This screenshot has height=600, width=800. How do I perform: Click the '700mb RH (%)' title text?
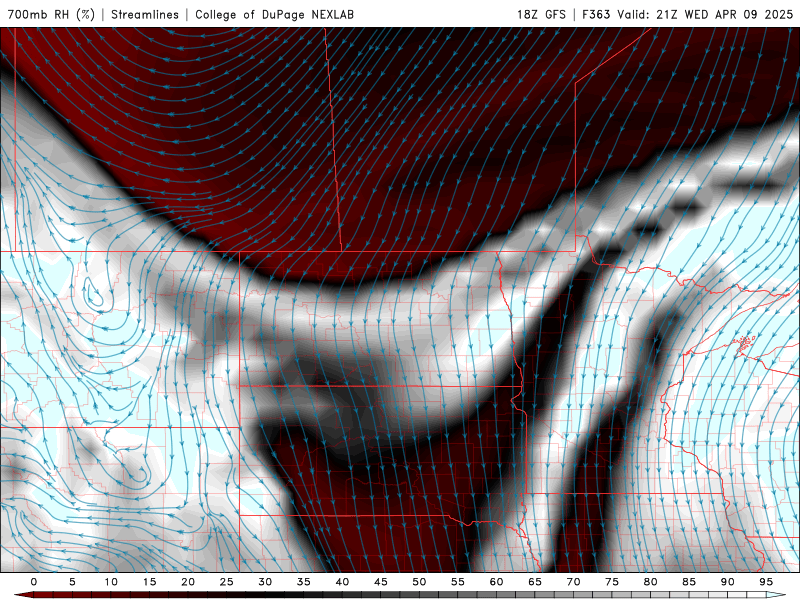pyautogui.click(x=51, y=15)
